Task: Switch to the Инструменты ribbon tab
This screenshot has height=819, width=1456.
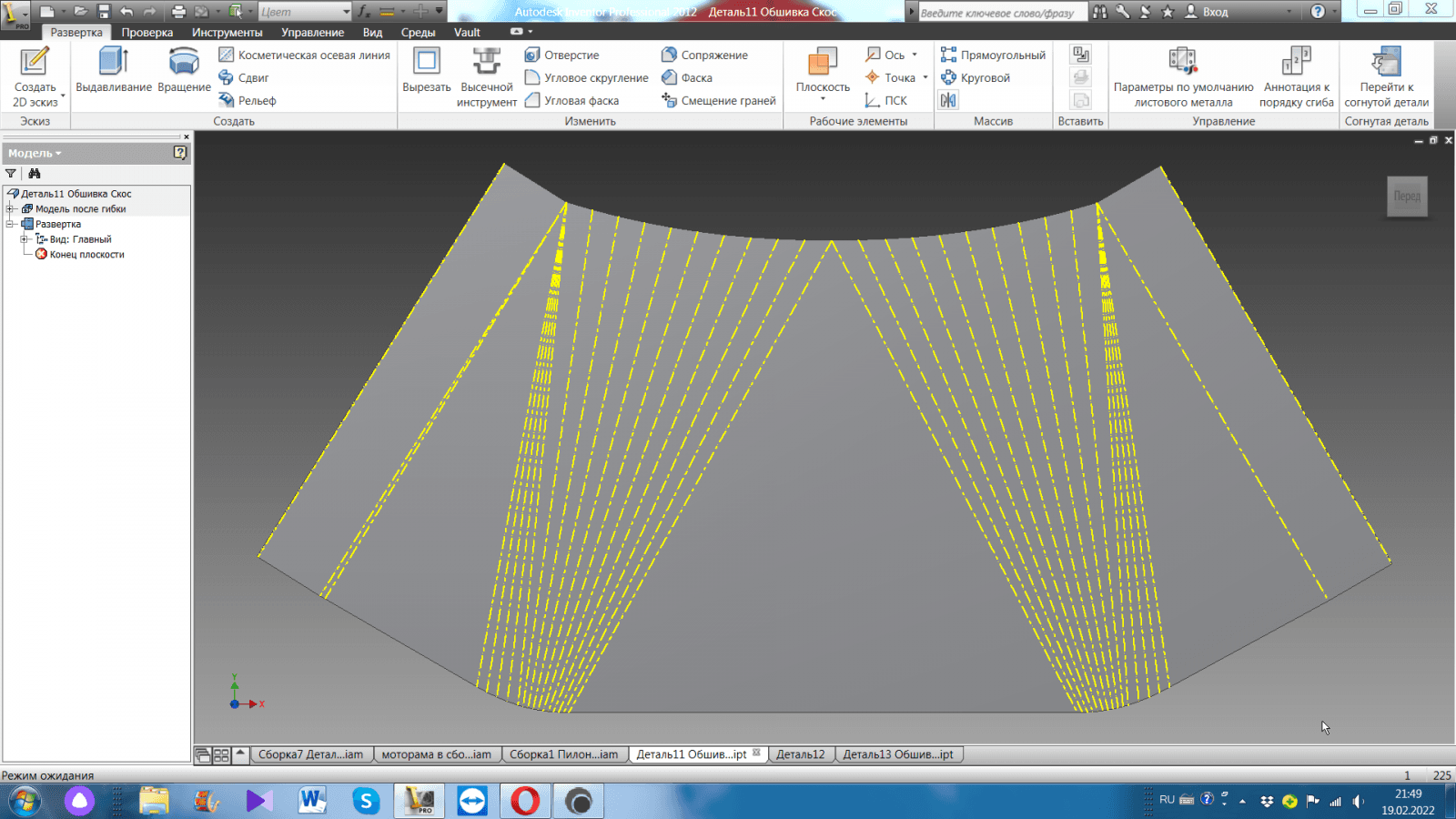Action: (227, 33)
